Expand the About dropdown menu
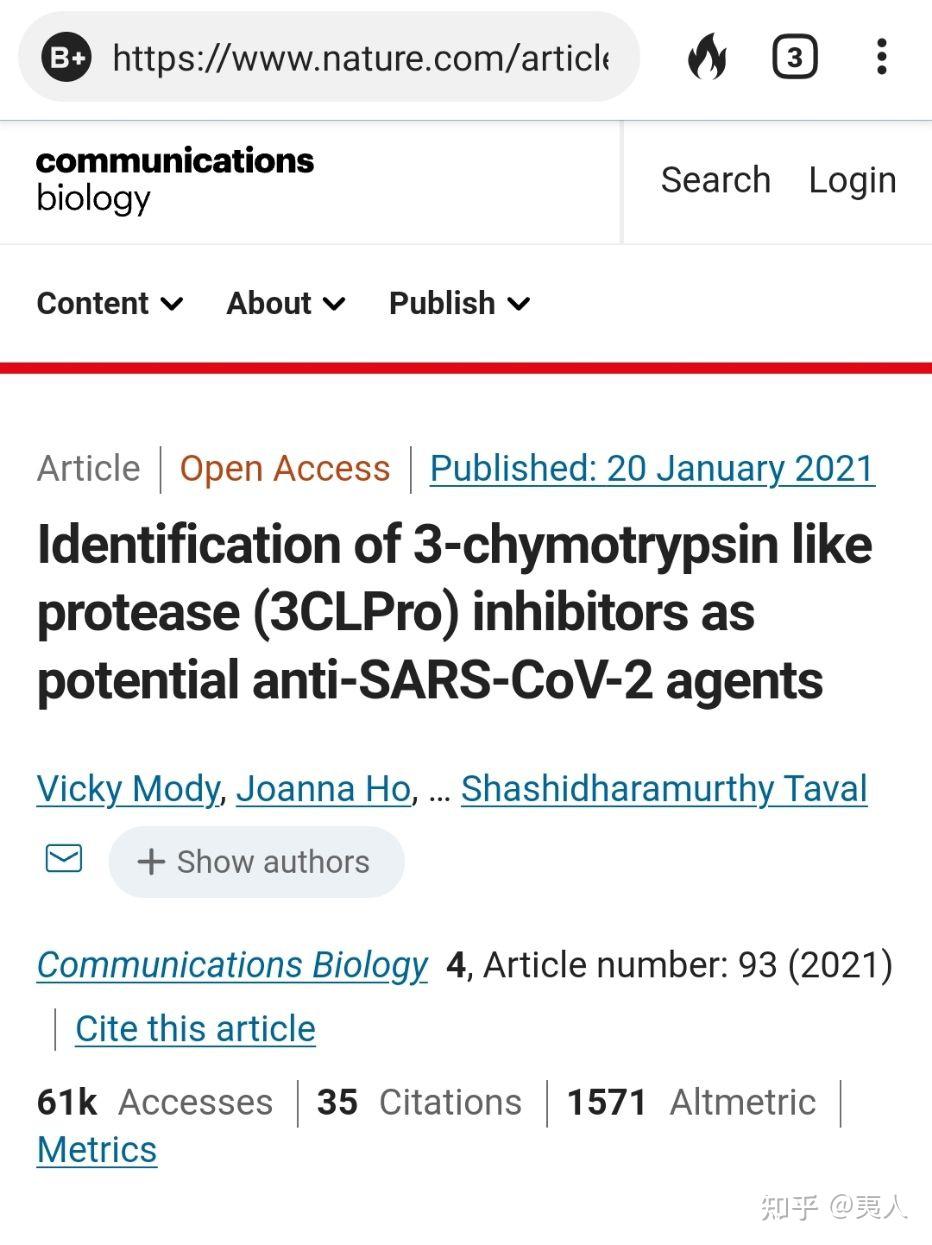This screenshot has width=932, height=1245. (x=286, y=303)
